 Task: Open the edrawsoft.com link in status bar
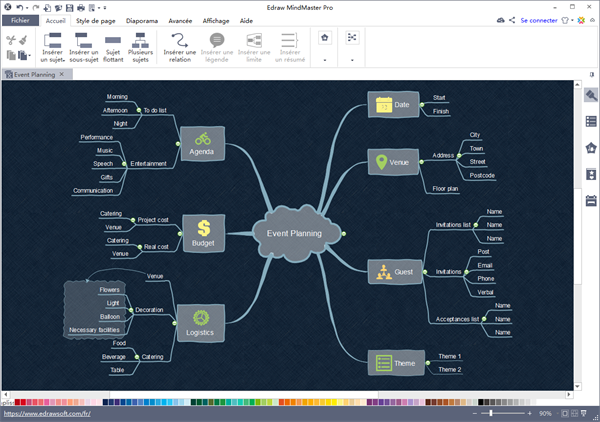[x=46, y=413]
